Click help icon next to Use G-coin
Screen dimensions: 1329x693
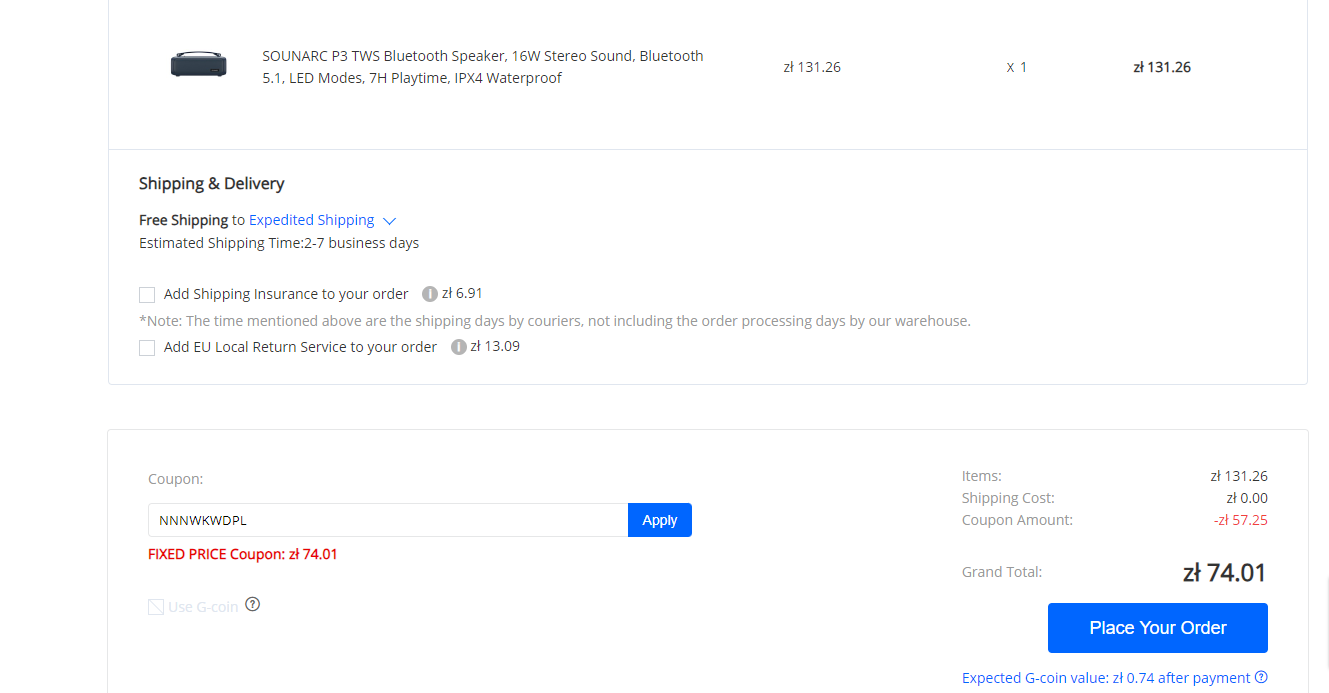[x=253, y=604]
